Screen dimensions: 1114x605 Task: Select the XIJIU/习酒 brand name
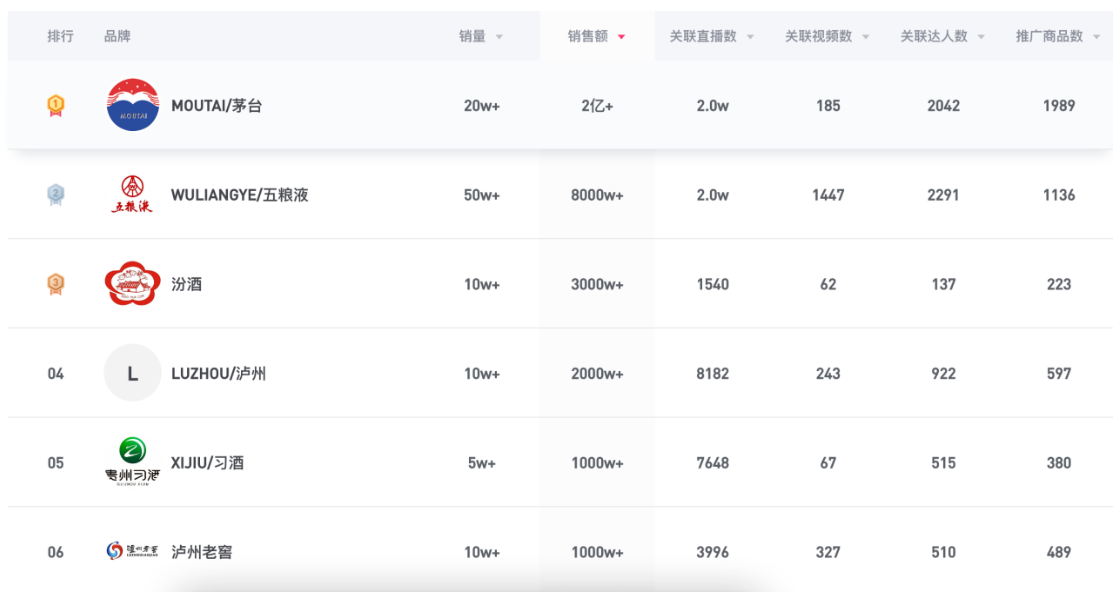(207, 463)
